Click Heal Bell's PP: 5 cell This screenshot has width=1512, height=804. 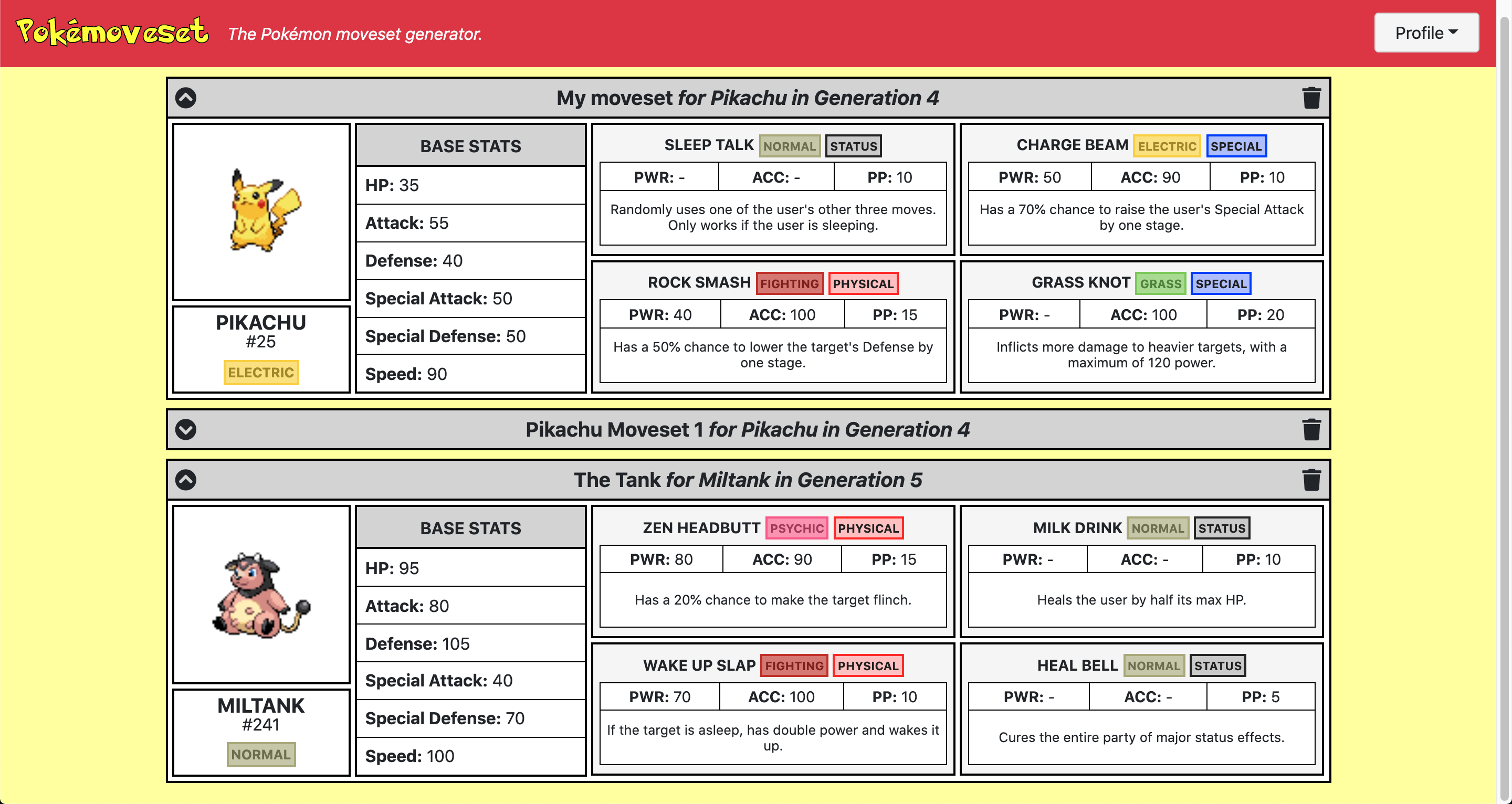pos(1261,696)
